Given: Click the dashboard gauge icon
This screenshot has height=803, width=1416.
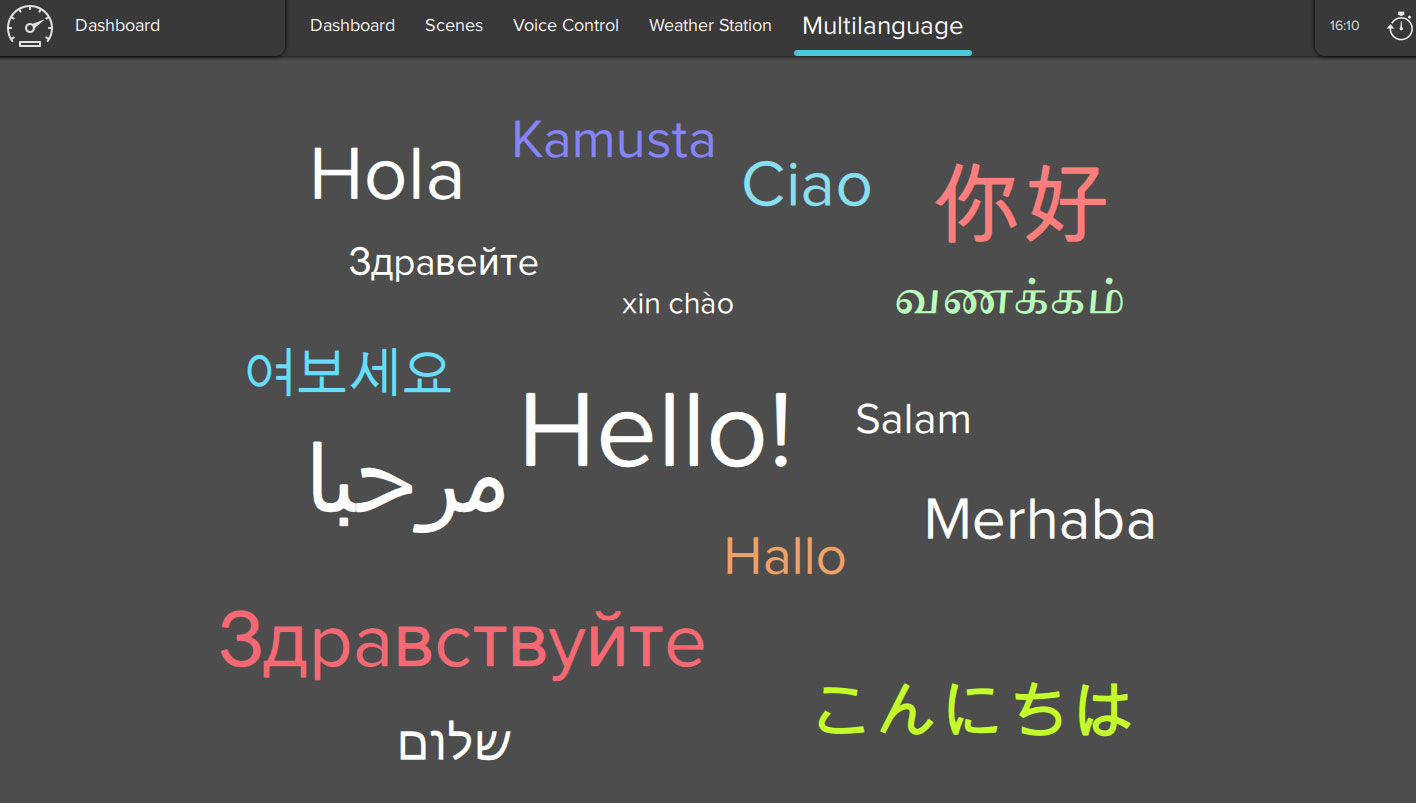Looking at the screenshot, I should tap(30, 26).
